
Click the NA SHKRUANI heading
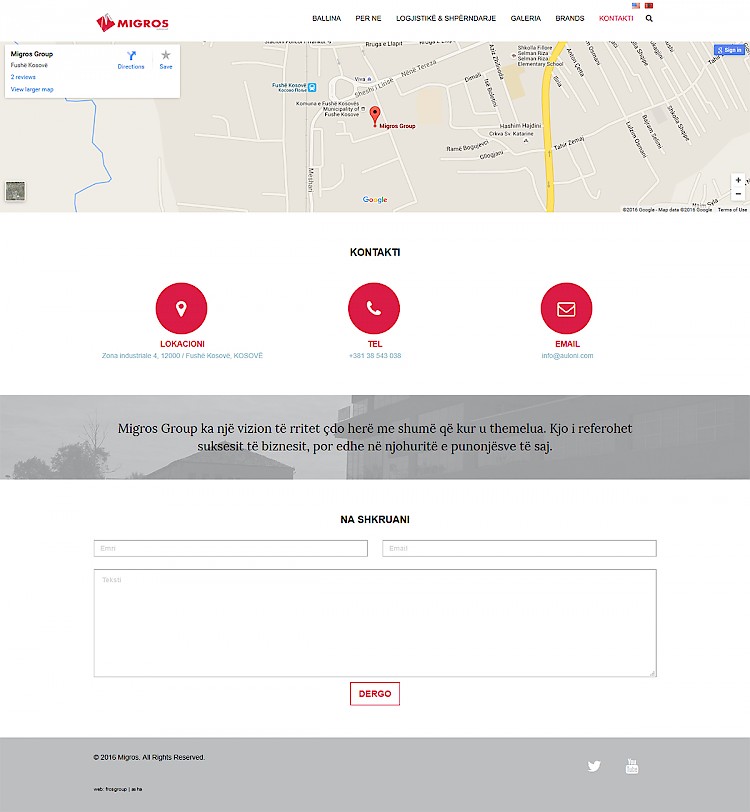[375, 519]
